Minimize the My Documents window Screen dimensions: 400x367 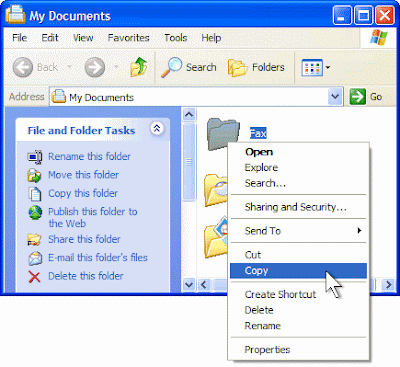pyautogui.click(x=342, y=16)
